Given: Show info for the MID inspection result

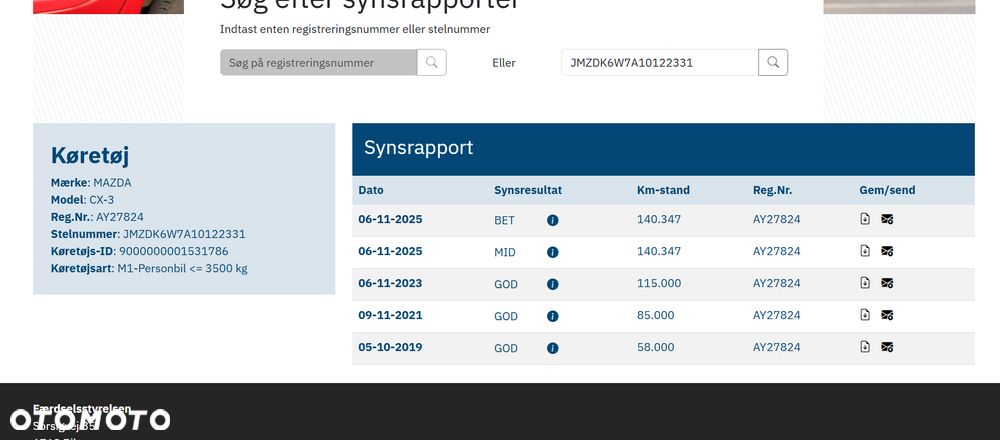Looking at the screenshot, I should coord(553,252).
